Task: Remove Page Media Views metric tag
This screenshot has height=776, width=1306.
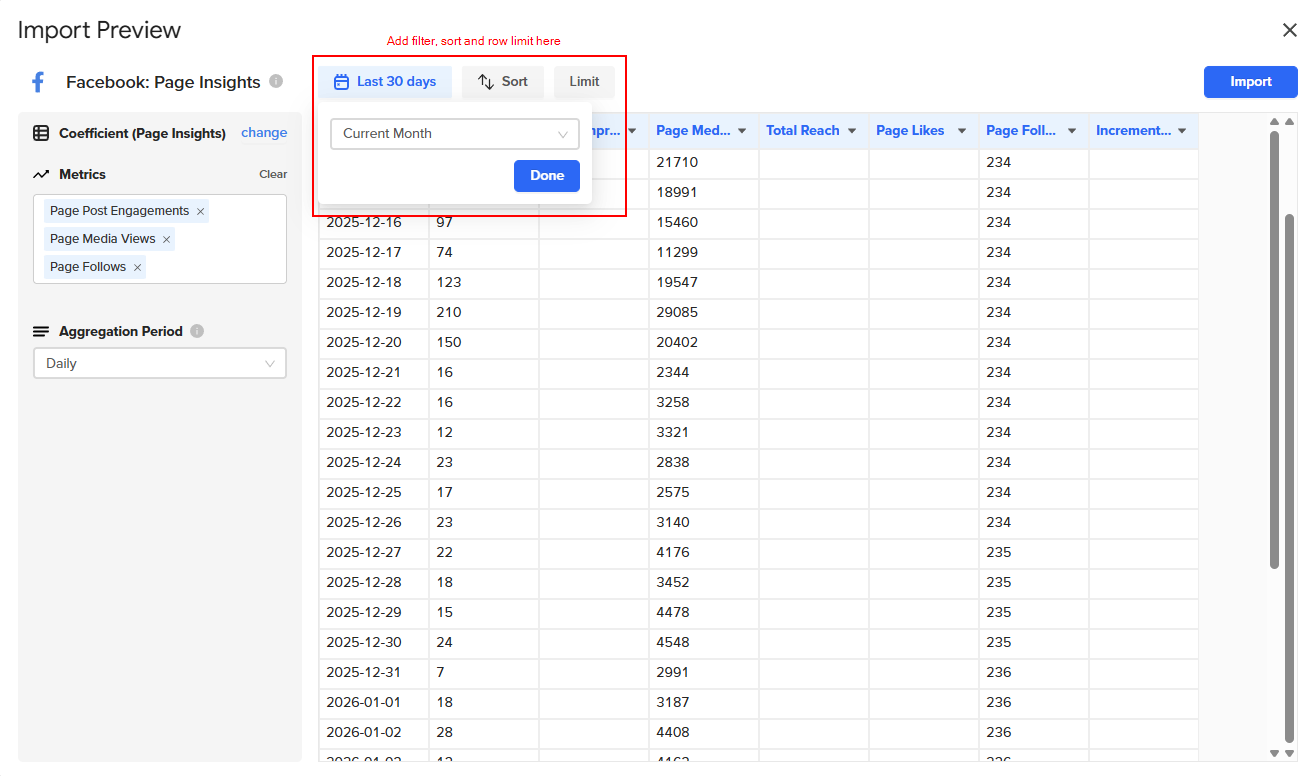Action: [x=167, y=239]
